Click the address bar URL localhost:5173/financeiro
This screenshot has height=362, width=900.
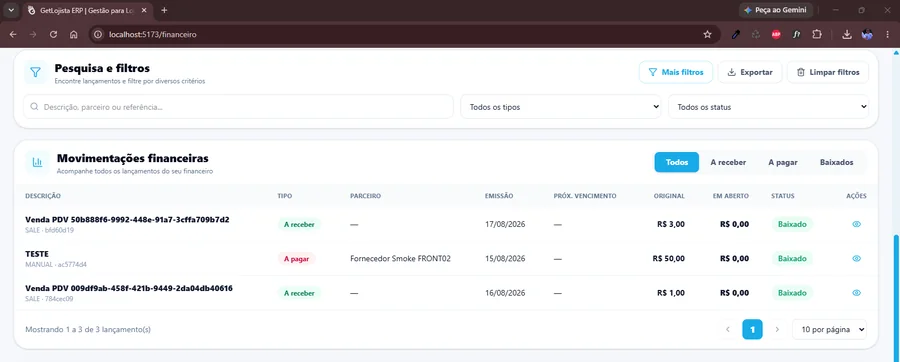pos(153,34)
